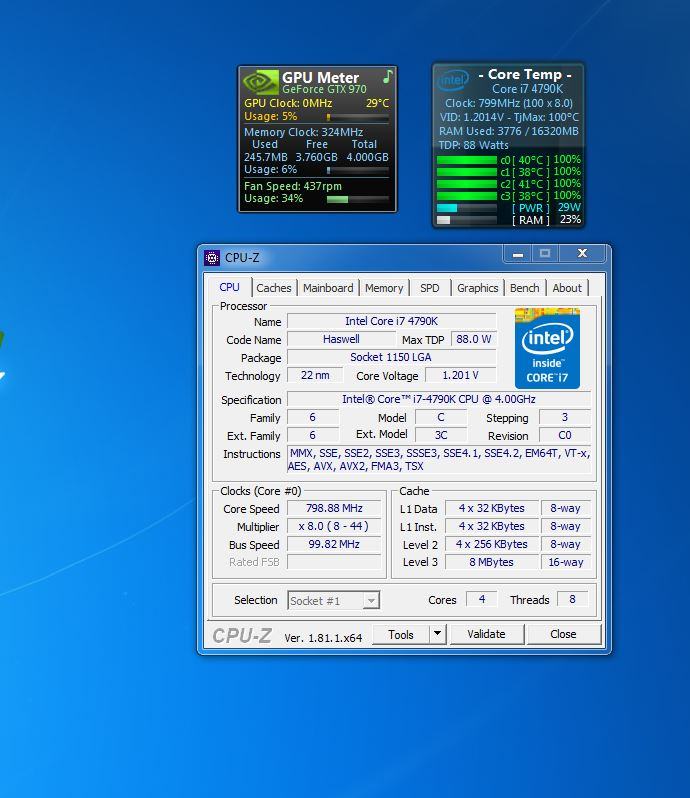This screenshot has height=798, width=690.
Task: Click the GPU usage 5% bar
Action: click(x=358, y=117)
